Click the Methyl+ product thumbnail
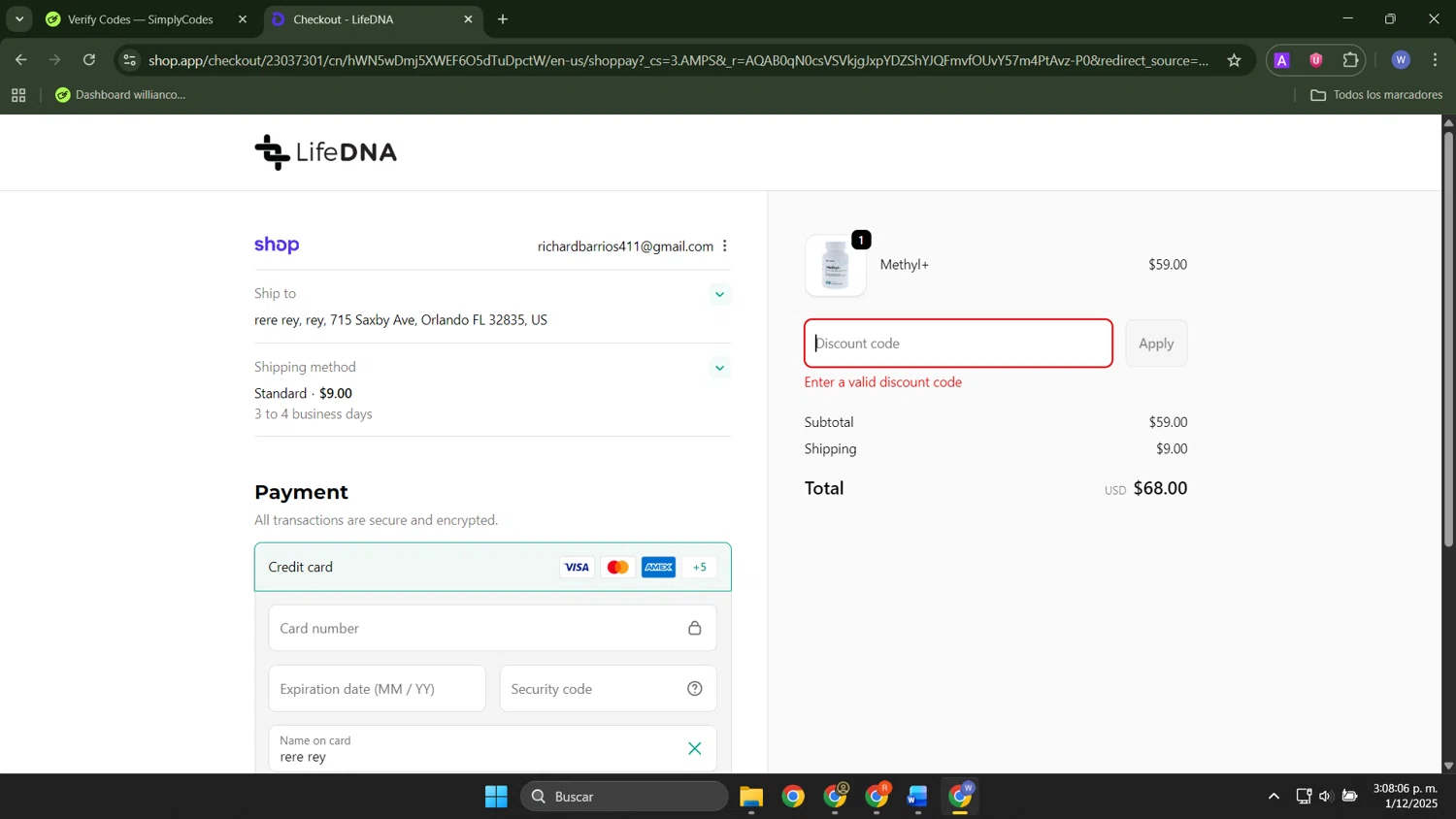Screen dimensions: 1456x819 point(835,265)
